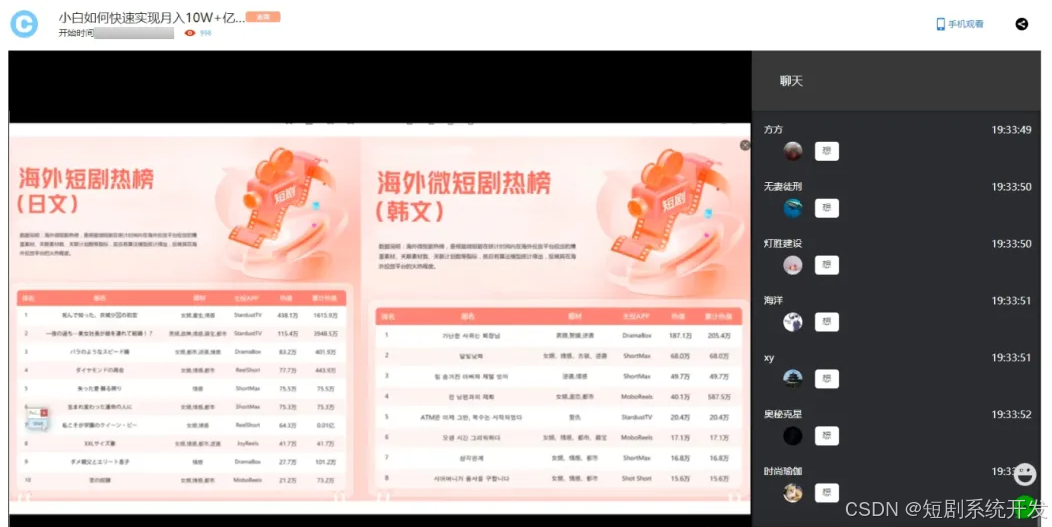Click 方方's 想 message bubble
1052x527 pixels.
tap(827, 151)
